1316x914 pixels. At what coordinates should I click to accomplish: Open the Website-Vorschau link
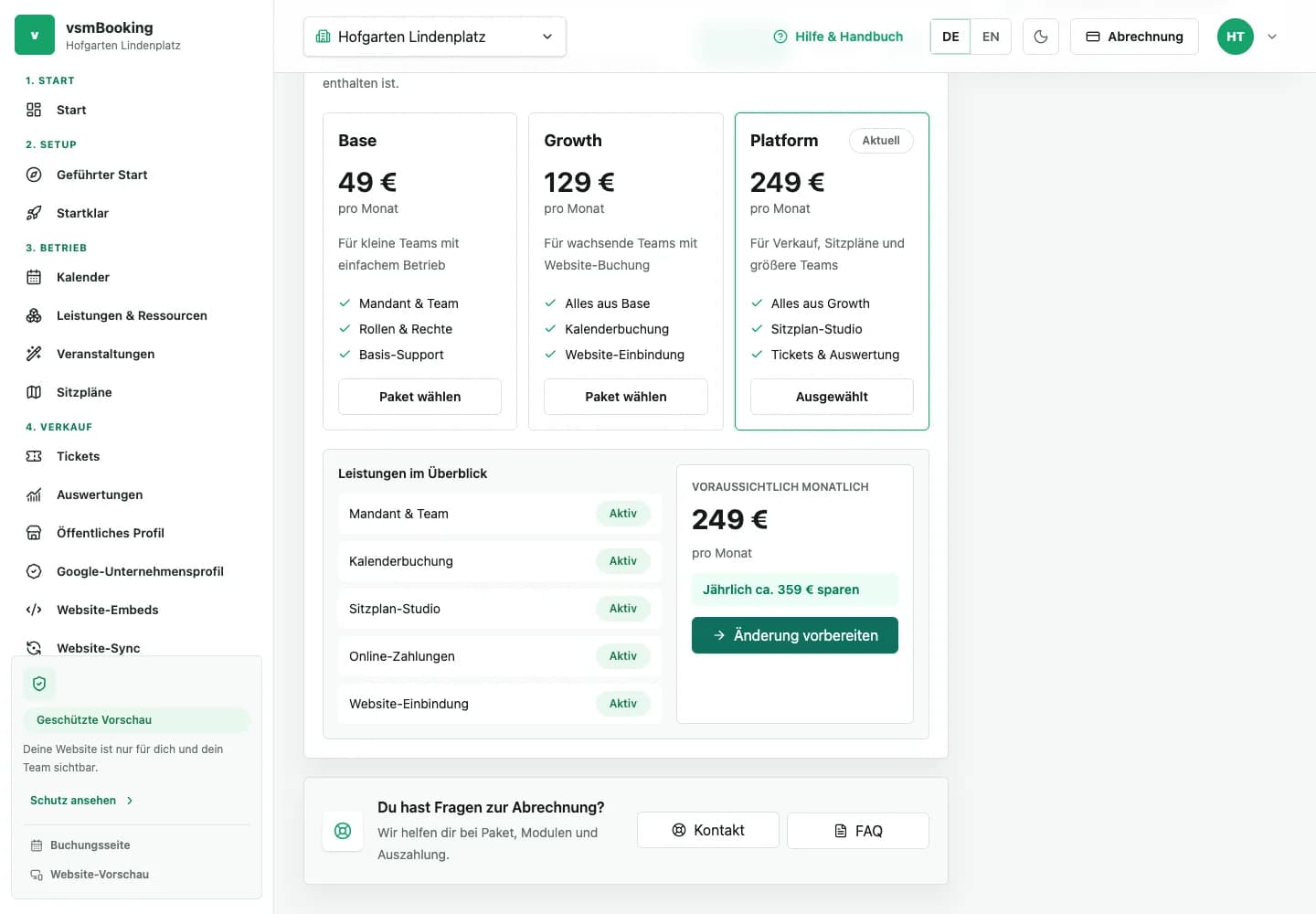pos(90,875)
